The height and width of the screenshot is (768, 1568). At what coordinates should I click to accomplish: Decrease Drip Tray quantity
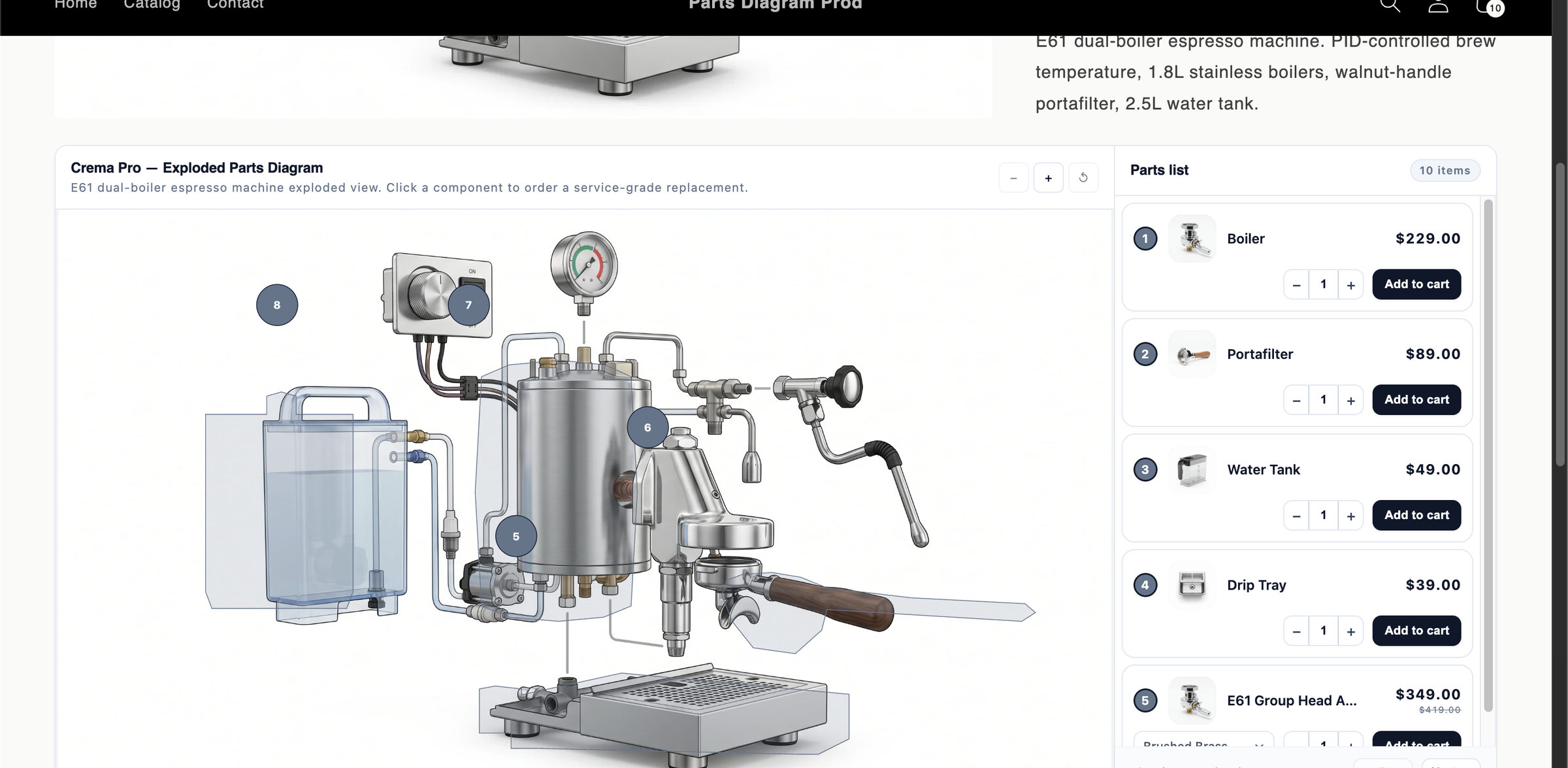[x=1296, y=631]
